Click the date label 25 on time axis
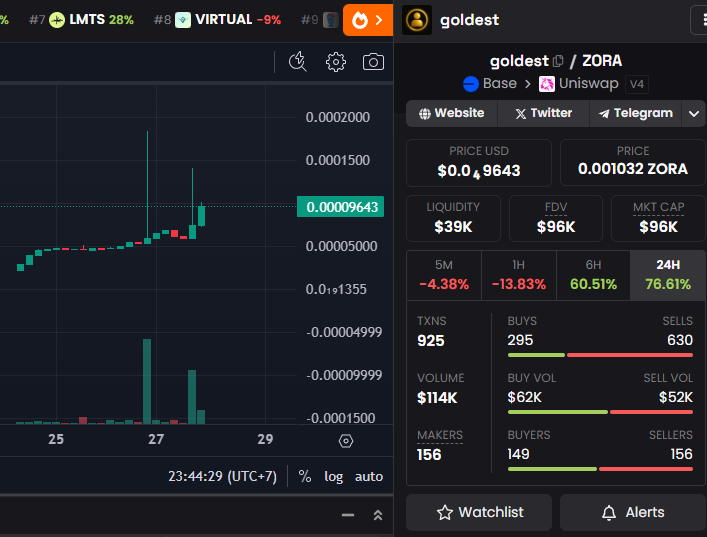 (56, 439)
